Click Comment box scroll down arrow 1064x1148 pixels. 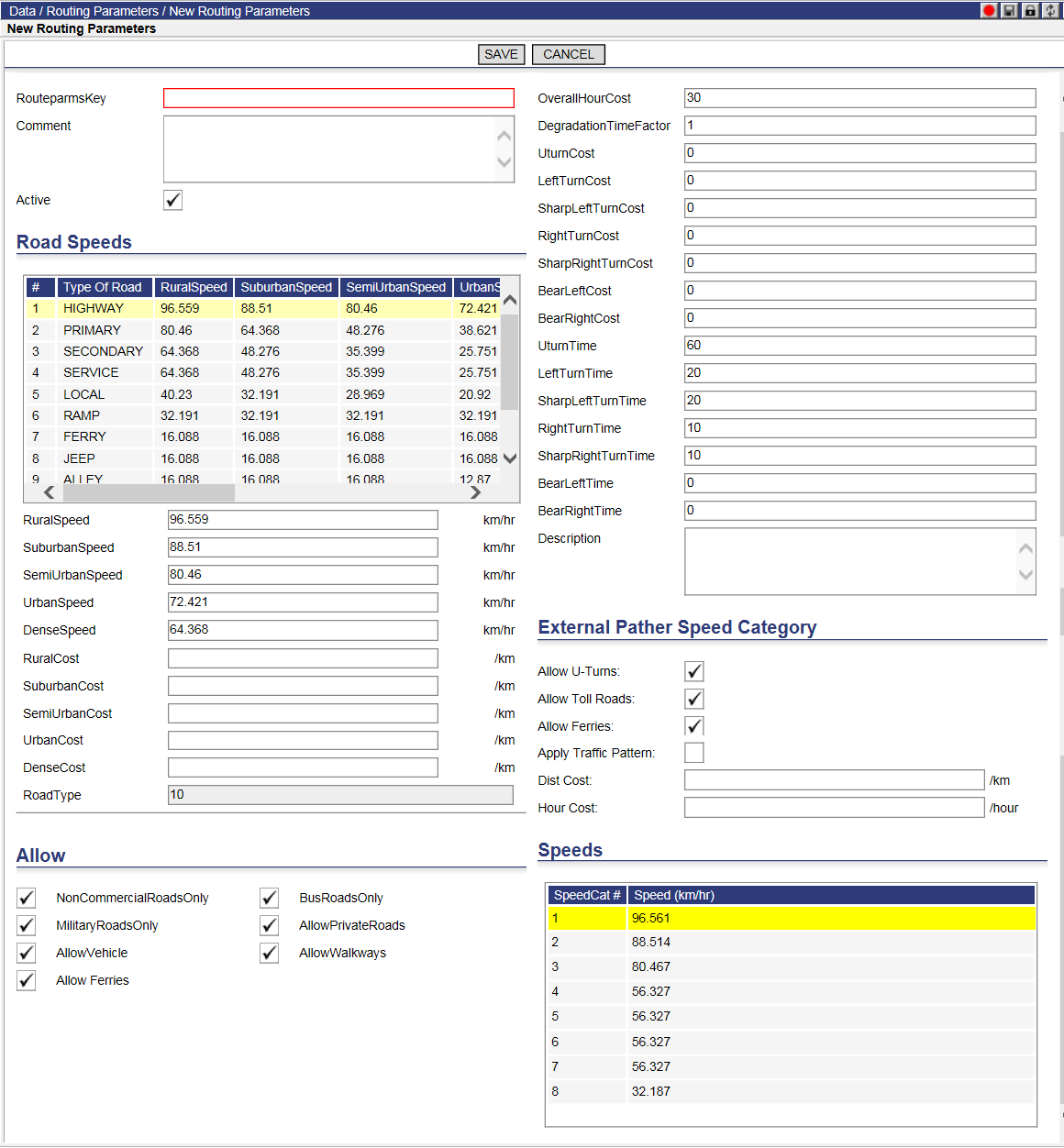tap(504, 162)
